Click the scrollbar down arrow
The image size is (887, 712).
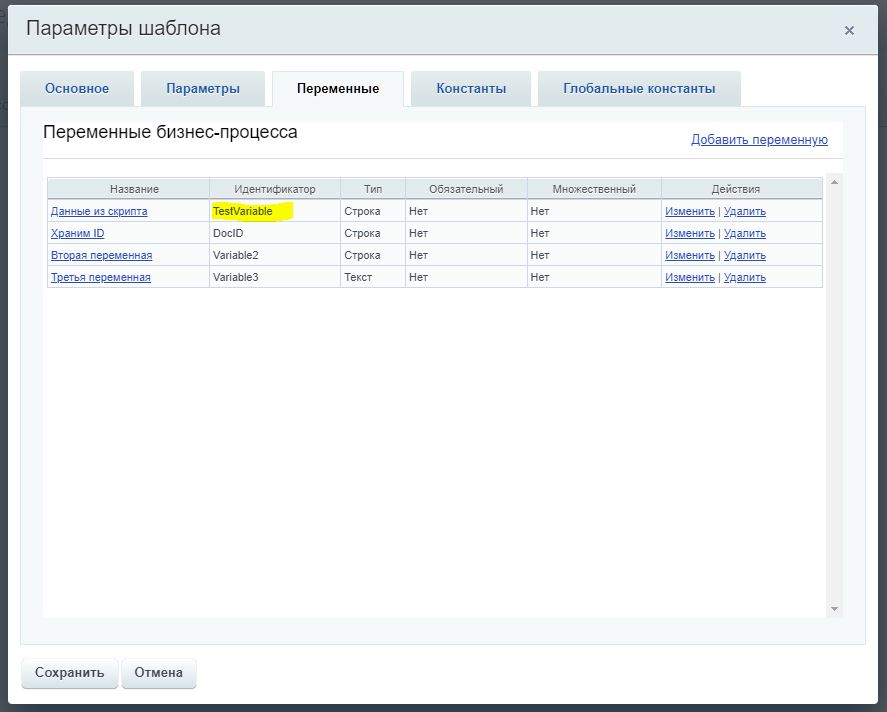click(834, 609)
